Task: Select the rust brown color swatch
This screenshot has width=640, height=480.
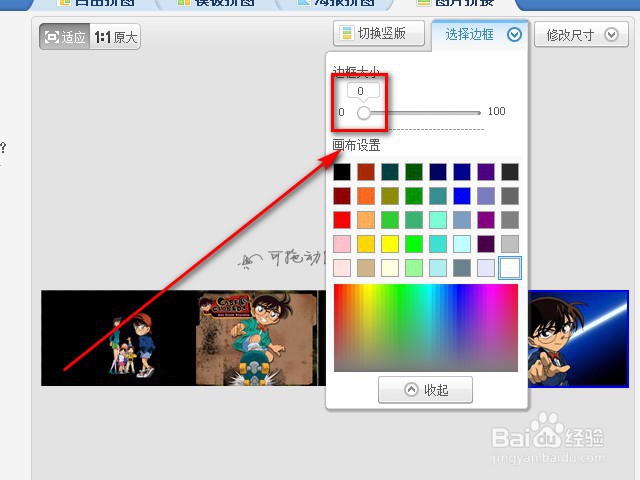Action: (366, 172)
